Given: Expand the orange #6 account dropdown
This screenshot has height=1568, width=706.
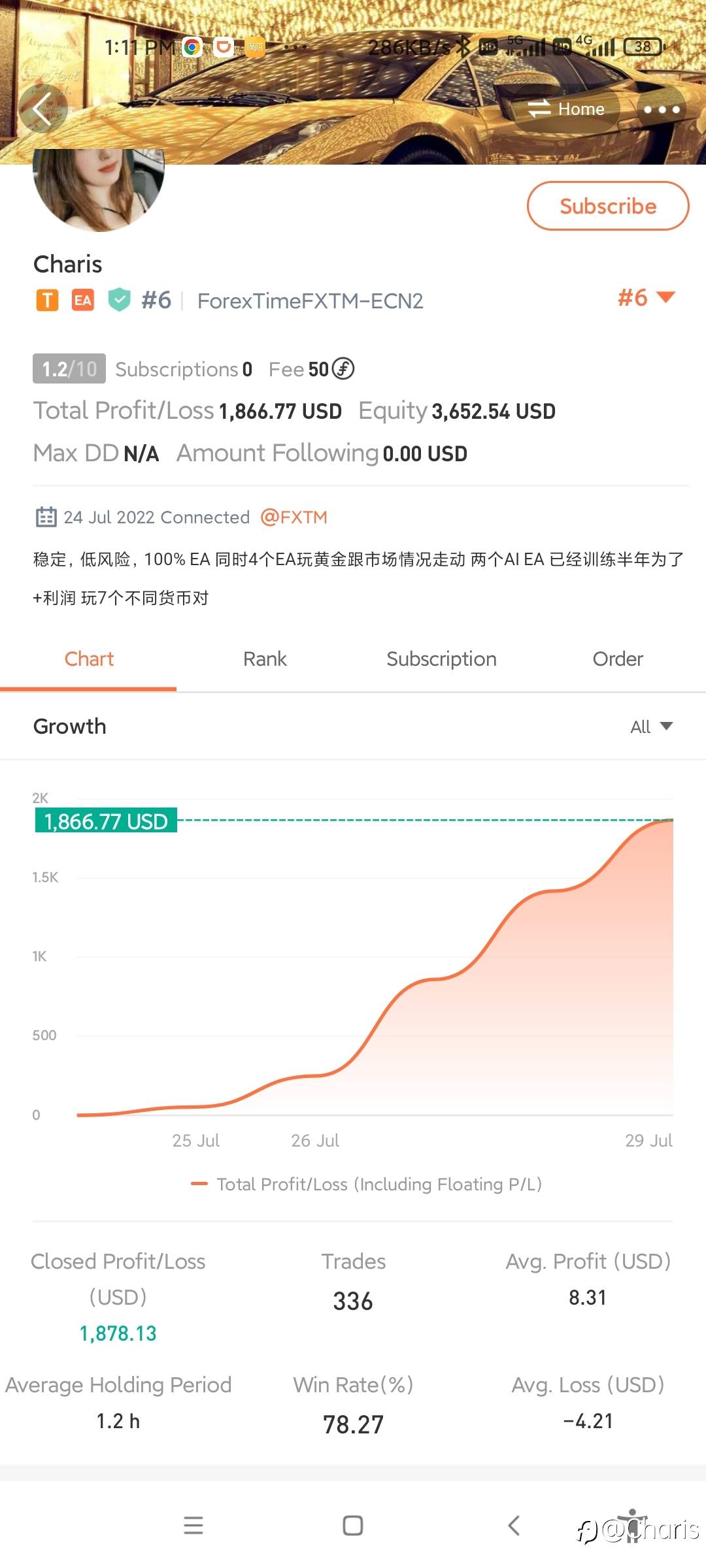Looking at the screenshot, I should 645,298.
